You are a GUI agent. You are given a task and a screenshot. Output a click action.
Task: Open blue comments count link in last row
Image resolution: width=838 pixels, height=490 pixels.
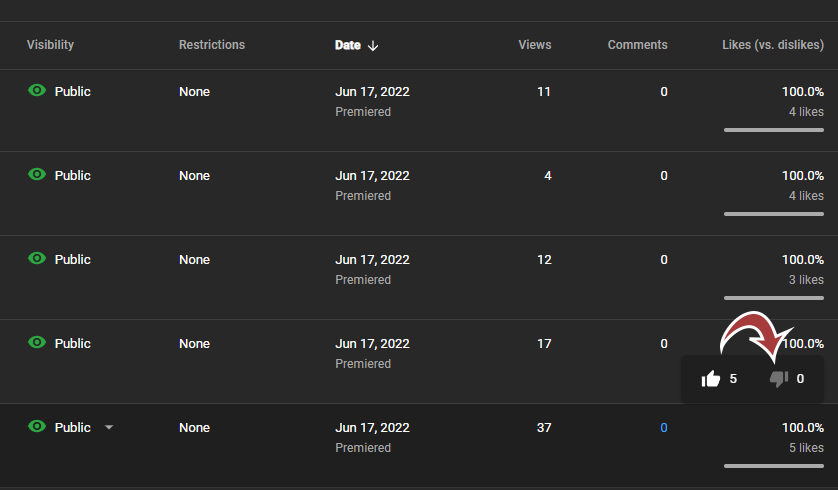664,427
